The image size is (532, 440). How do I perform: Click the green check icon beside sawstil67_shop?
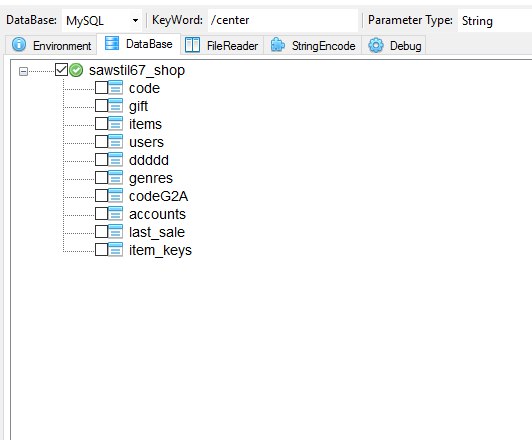76,70
